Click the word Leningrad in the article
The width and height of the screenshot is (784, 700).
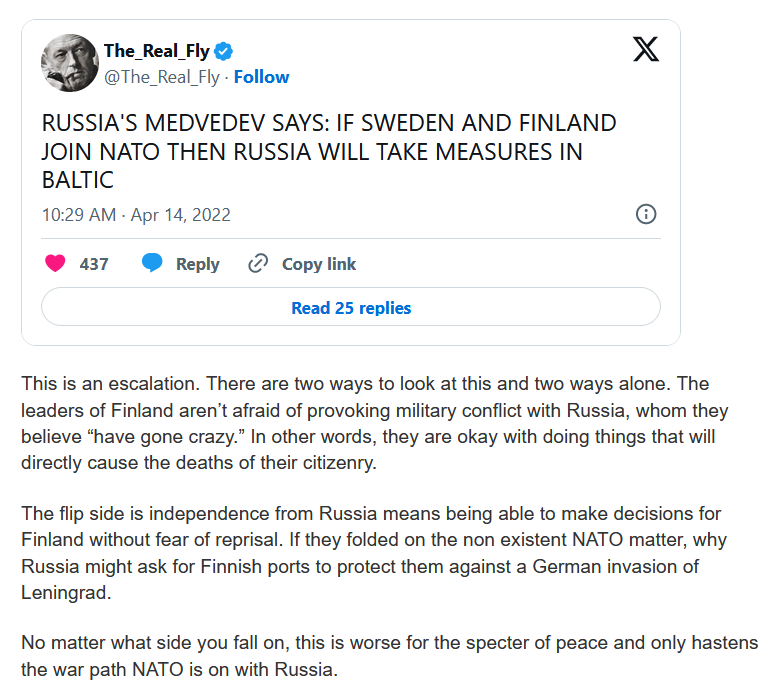(x=66, y=593)
